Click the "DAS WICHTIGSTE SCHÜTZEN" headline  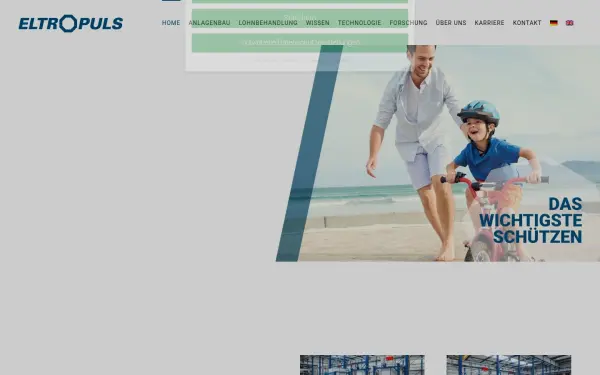pos(531,220)
